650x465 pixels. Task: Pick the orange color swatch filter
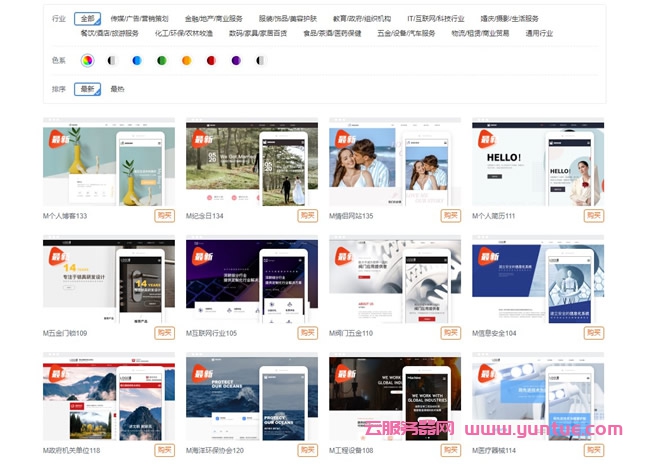[186, 61]
